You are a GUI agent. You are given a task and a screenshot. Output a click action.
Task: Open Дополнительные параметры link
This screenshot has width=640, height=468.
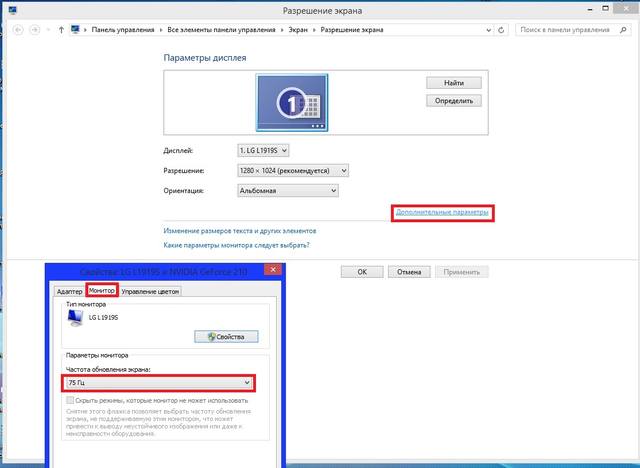tap(442, 212)
